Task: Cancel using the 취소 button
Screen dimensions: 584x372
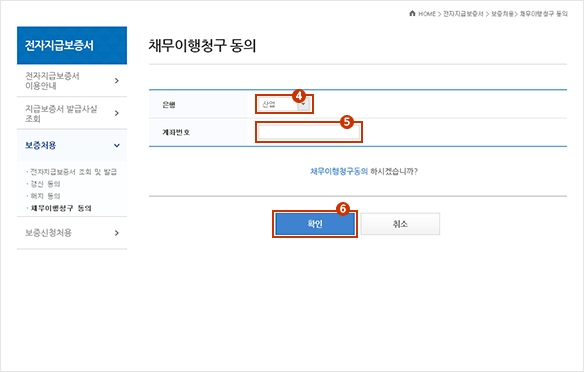Action: [400, 224]
